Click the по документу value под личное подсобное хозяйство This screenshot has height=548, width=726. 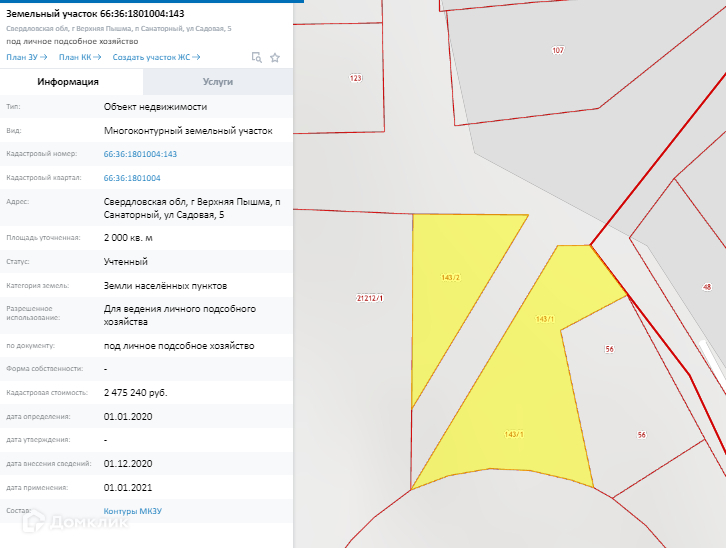179,346
